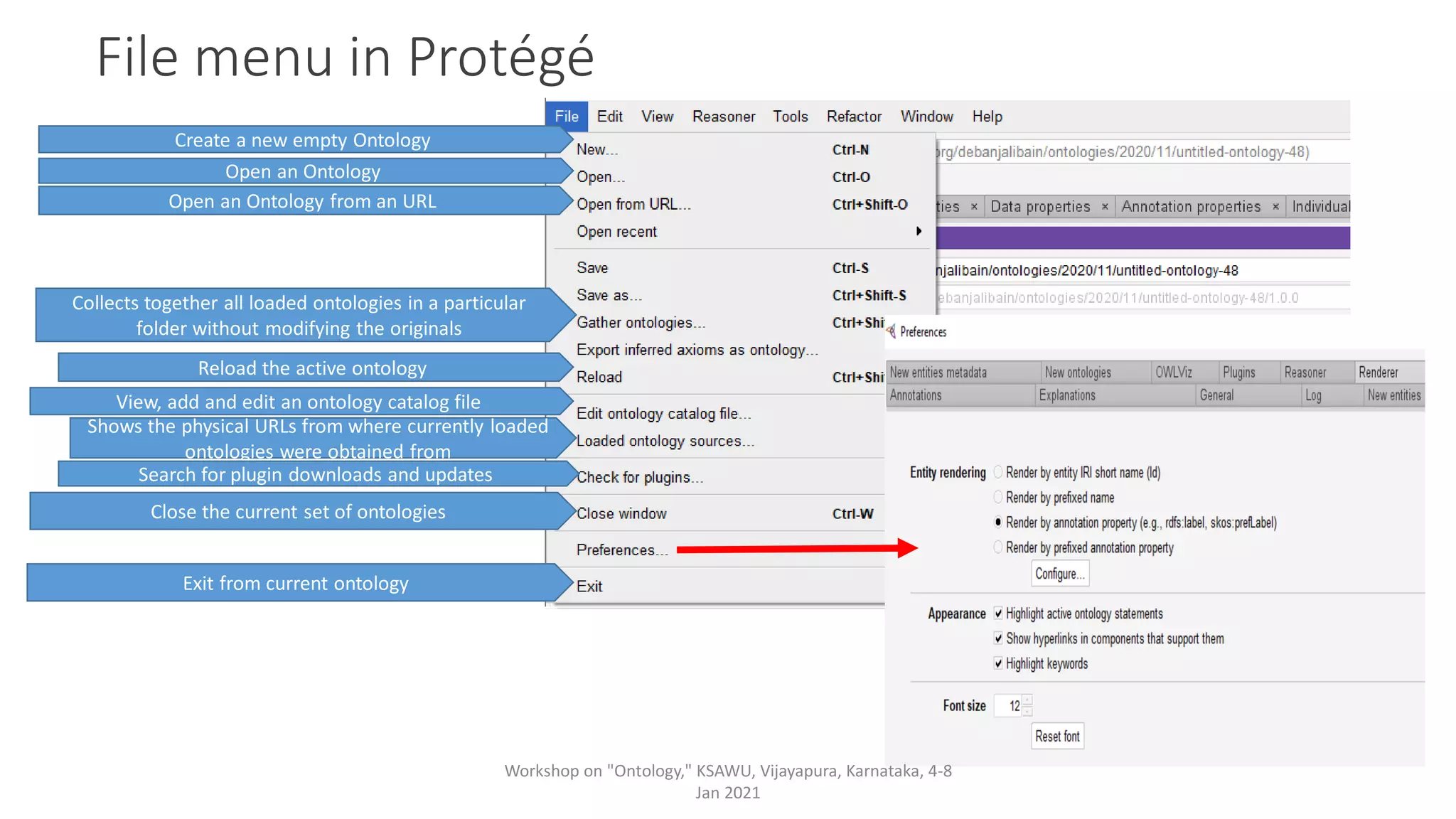Select Render by prefixed name radio
Image resolution: width=1456 pixels, height=819 pixels.
pyautogui.click(x=998, y=497)
